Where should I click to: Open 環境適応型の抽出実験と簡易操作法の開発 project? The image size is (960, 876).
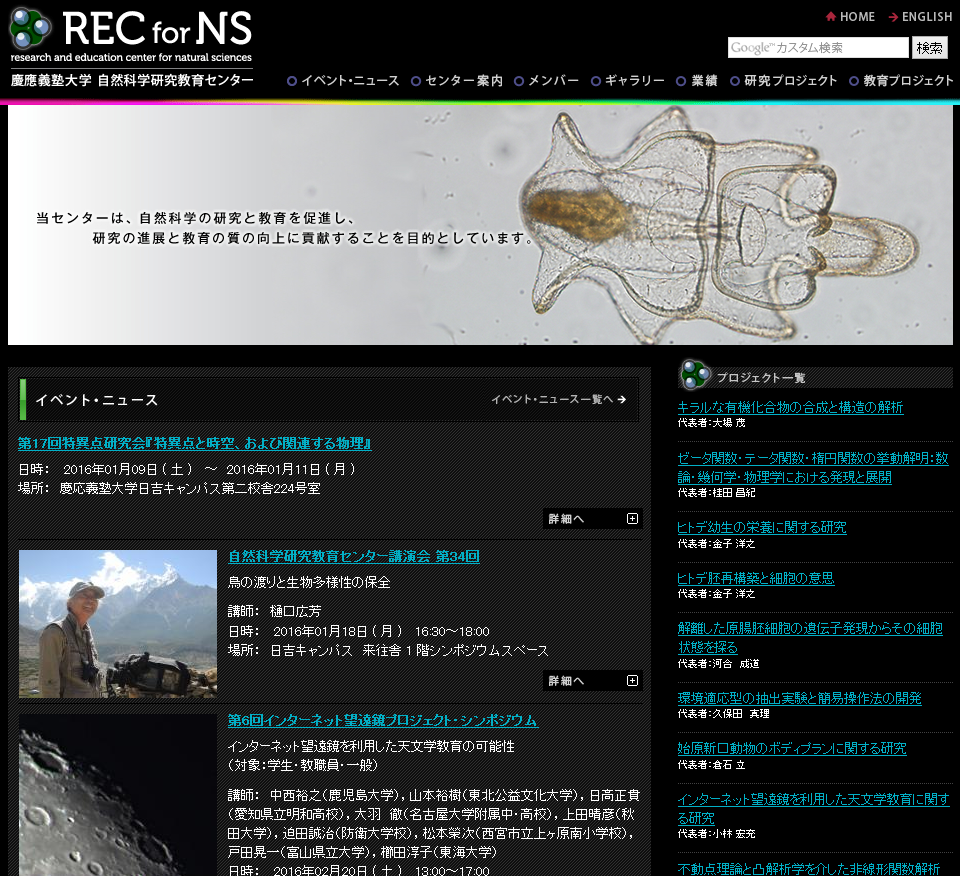click(800, 698)
